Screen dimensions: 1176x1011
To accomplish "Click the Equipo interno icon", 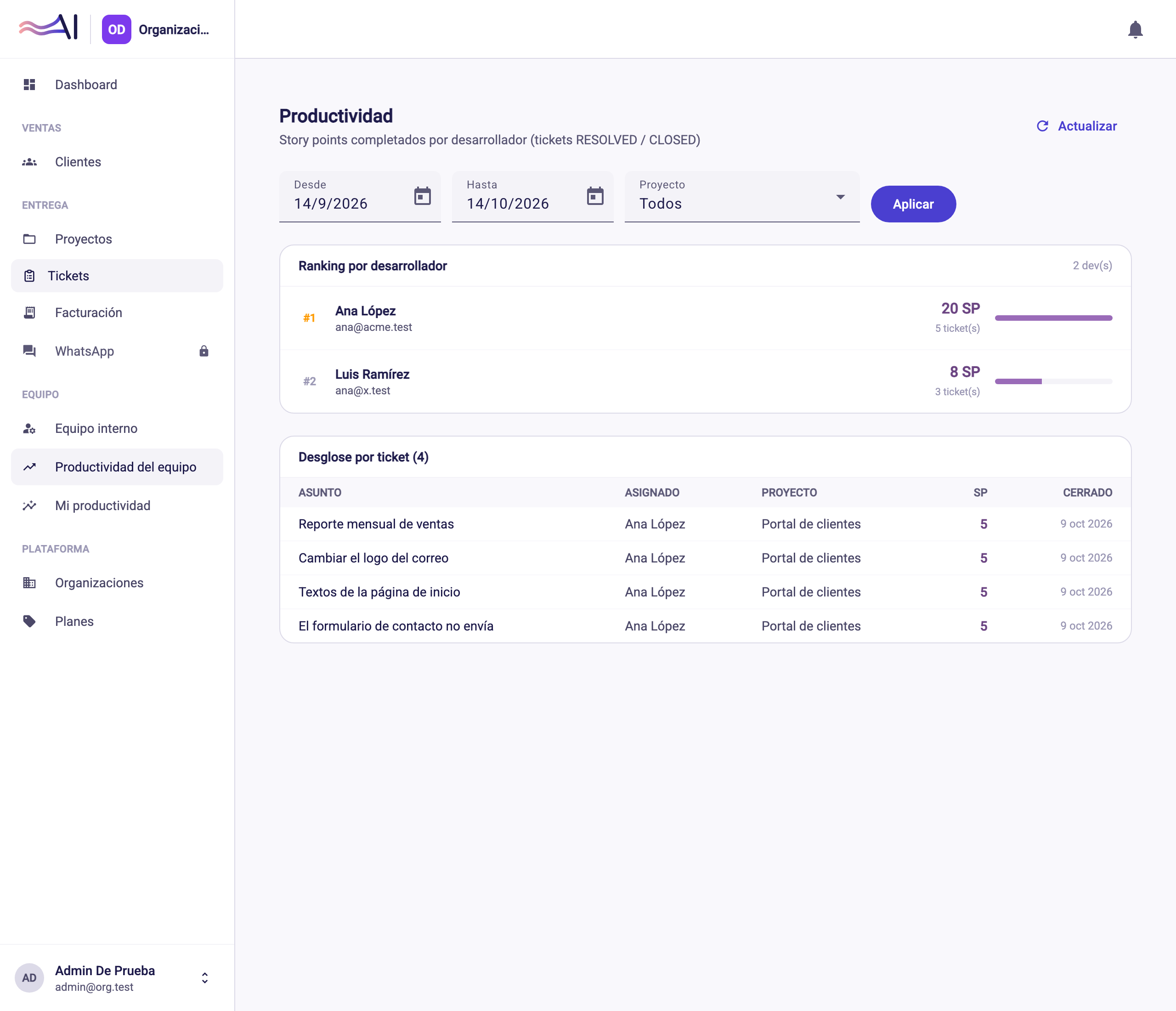I will pyautogui.click(x=29, y=429).
